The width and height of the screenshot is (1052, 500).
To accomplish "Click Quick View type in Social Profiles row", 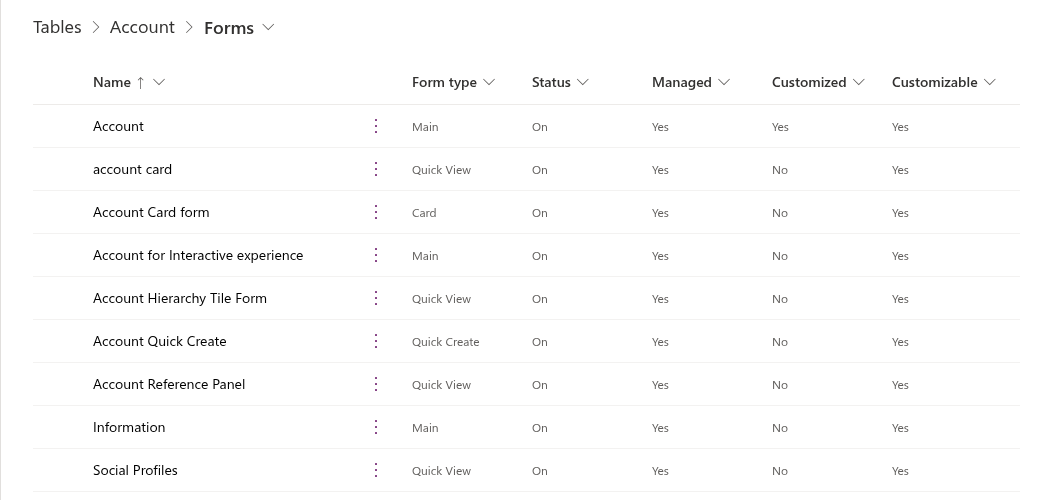I will point(441,470).
